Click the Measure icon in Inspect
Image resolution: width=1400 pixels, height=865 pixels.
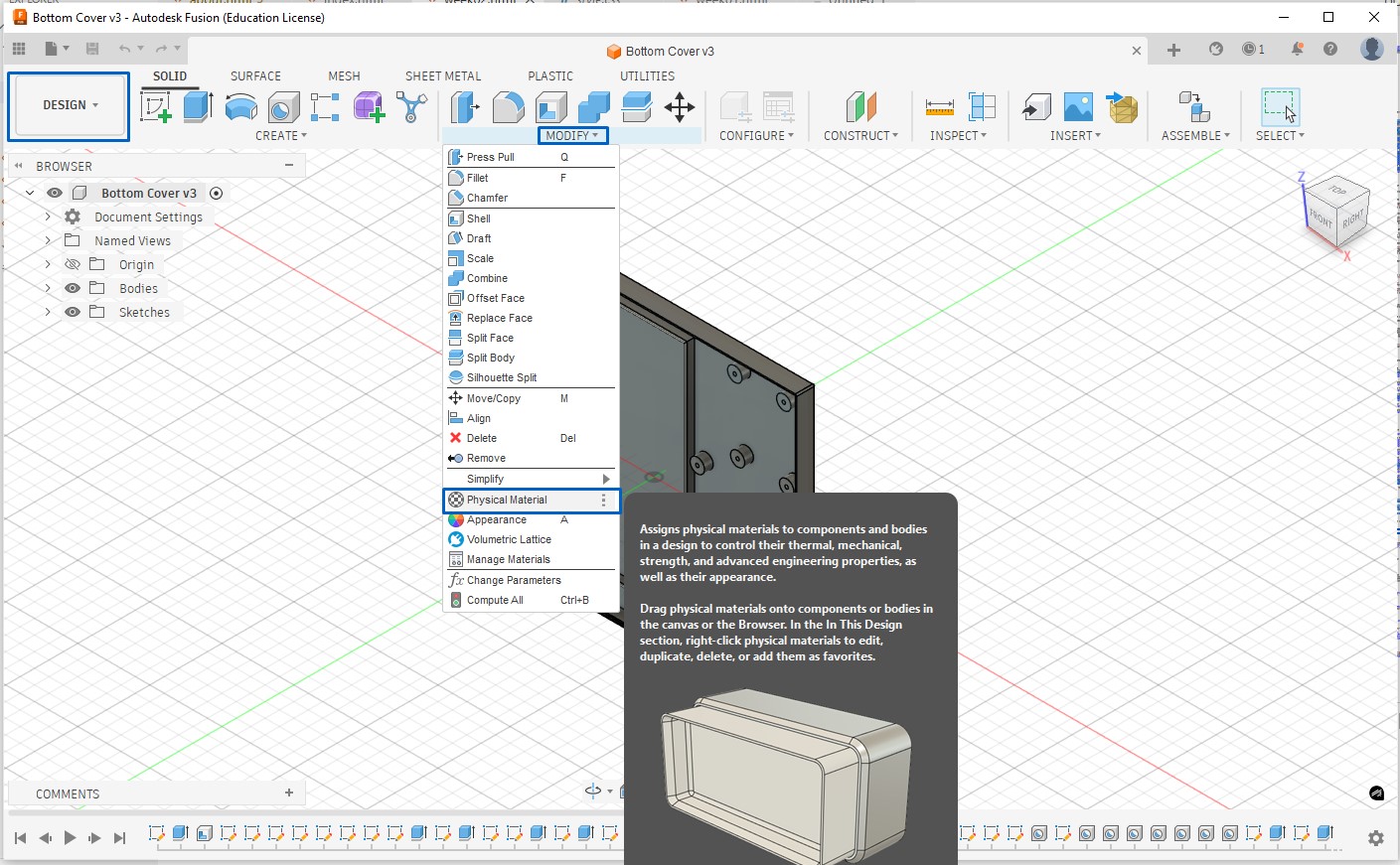939,106
